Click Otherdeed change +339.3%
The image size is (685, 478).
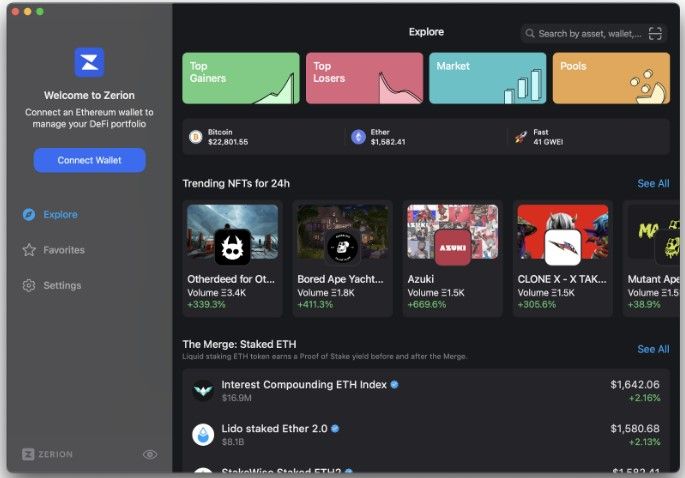[x=206, y=305]
